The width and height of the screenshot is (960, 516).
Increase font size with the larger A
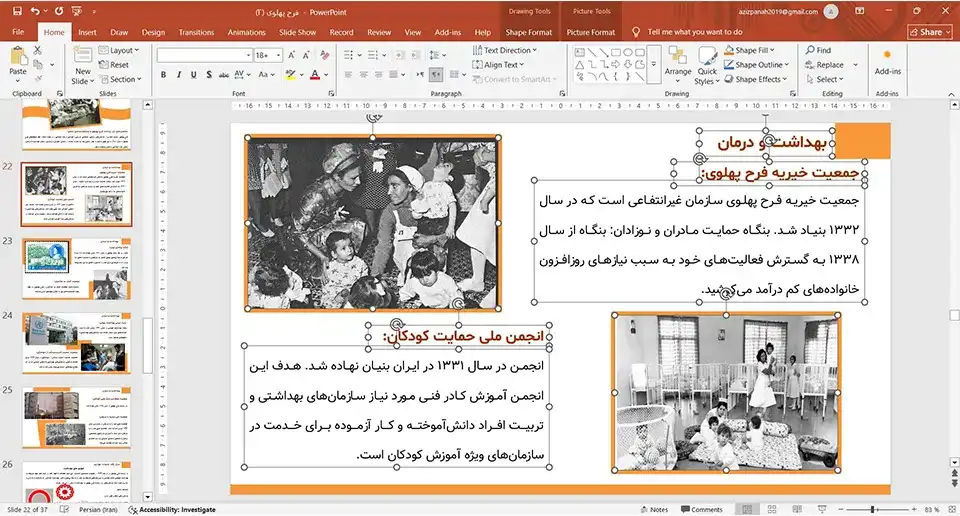click(291, 55)
